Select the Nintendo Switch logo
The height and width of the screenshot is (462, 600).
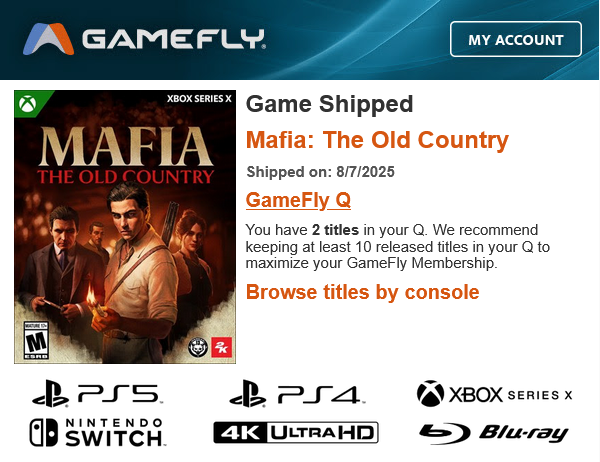97,433
